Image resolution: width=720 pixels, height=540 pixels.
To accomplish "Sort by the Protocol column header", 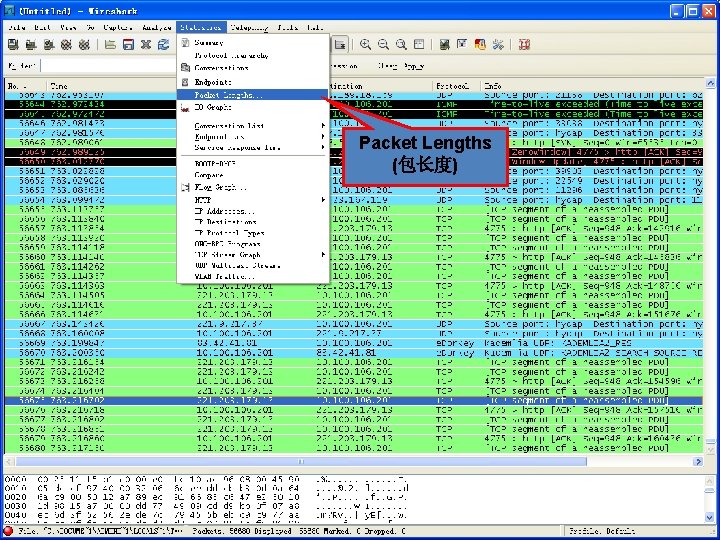I will tap(456, 86).
